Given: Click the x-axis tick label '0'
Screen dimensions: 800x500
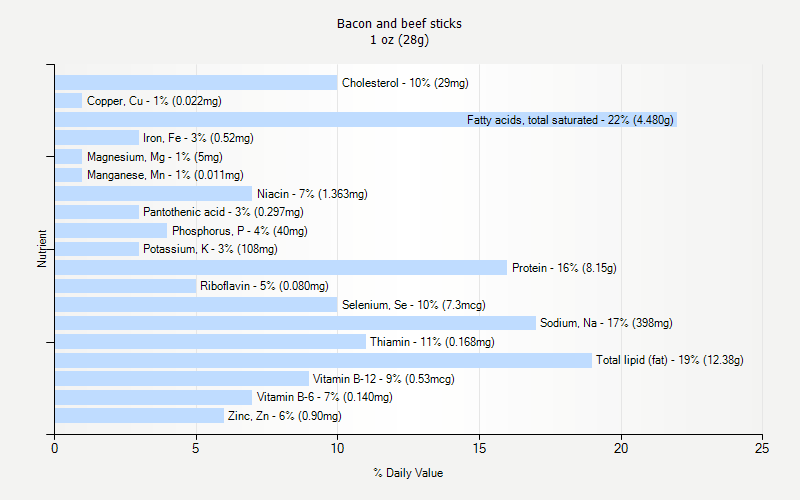Looking at the screenshot, I should coord(55,448).
